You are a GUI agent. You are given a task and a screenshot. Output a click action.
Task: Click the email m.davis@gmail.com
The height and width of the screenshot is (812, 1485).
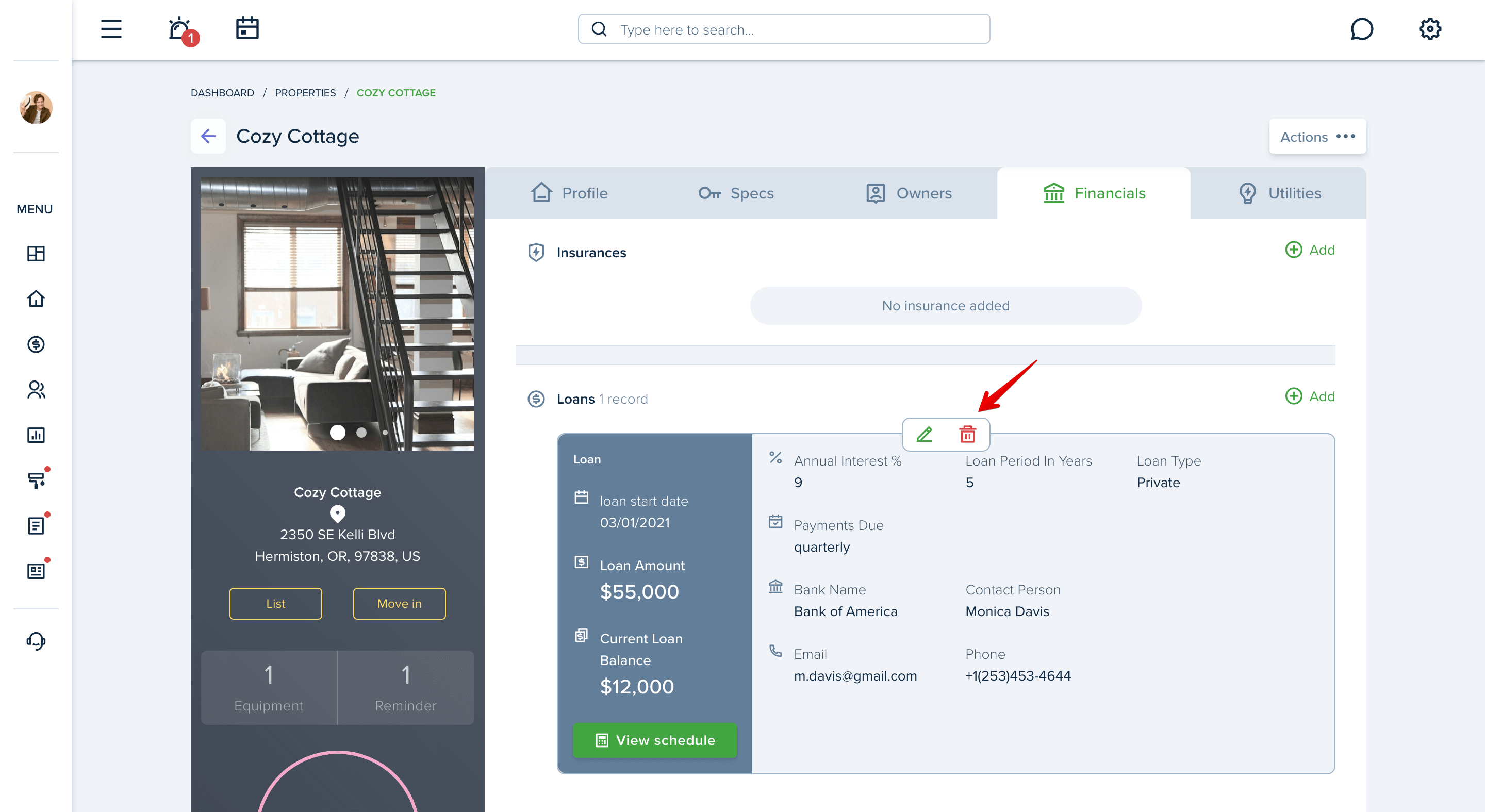855,676
